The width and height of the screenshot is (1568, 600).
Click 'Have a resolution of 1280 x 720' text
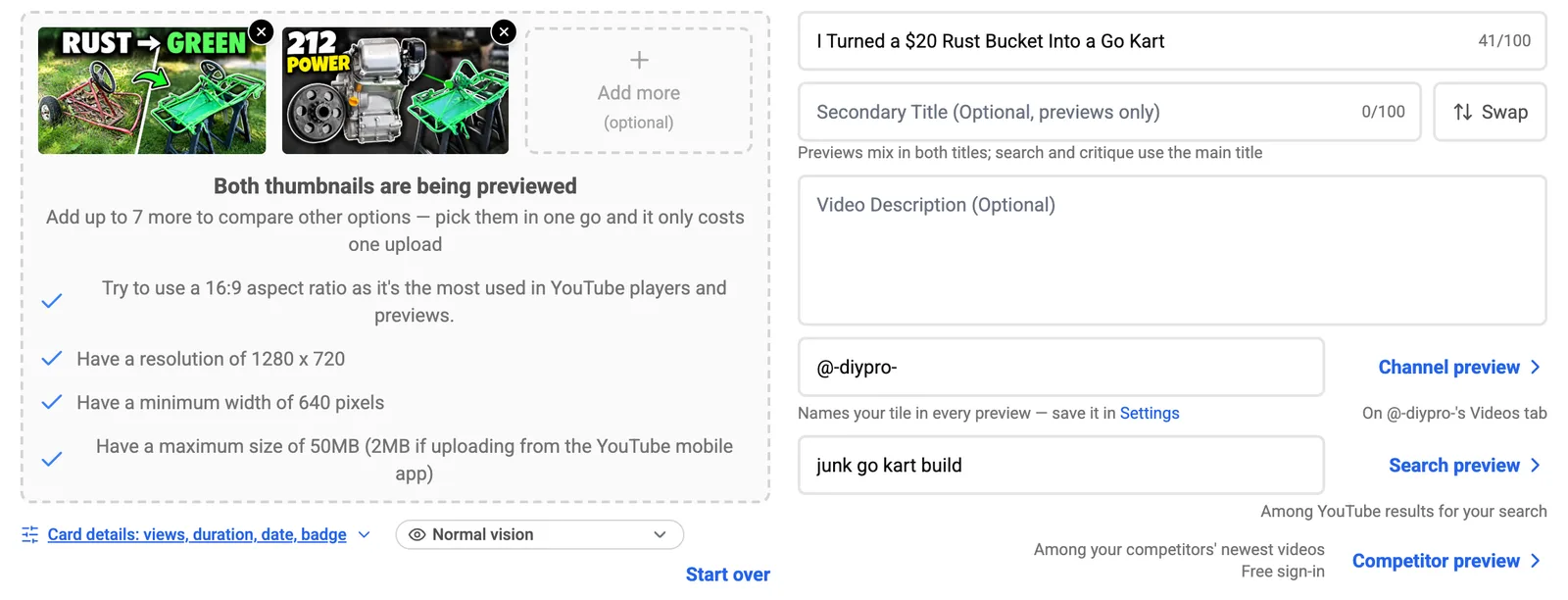tap(211, 359)
